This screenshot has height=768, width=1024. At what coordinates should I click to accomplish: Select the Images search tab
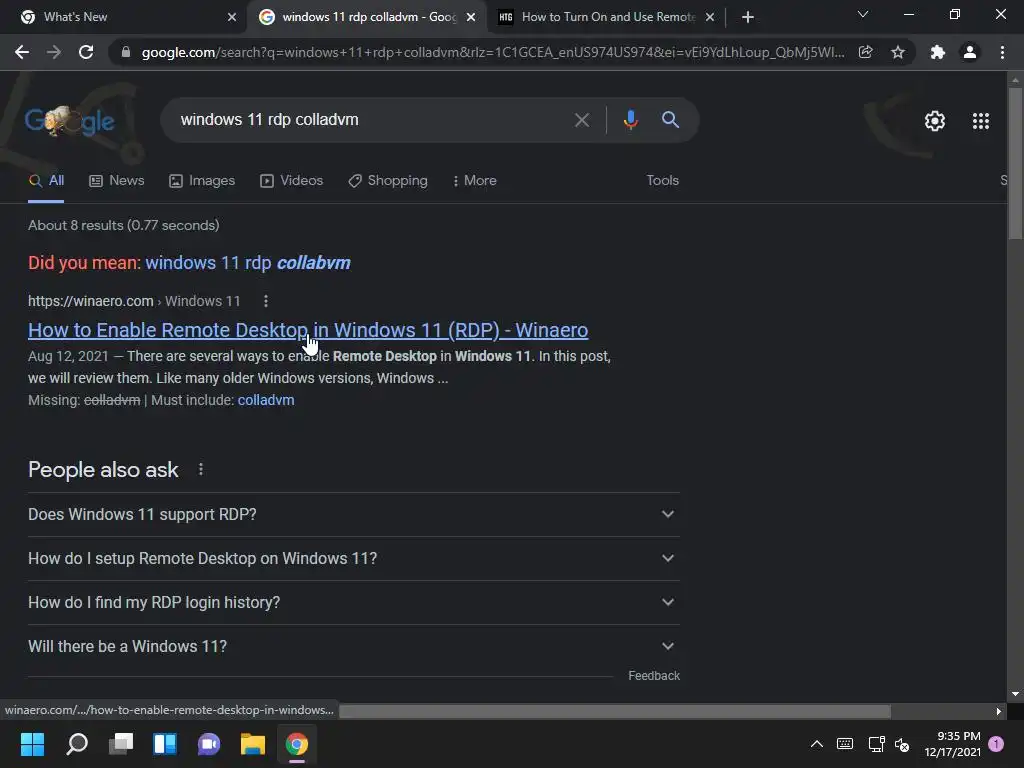202,181
